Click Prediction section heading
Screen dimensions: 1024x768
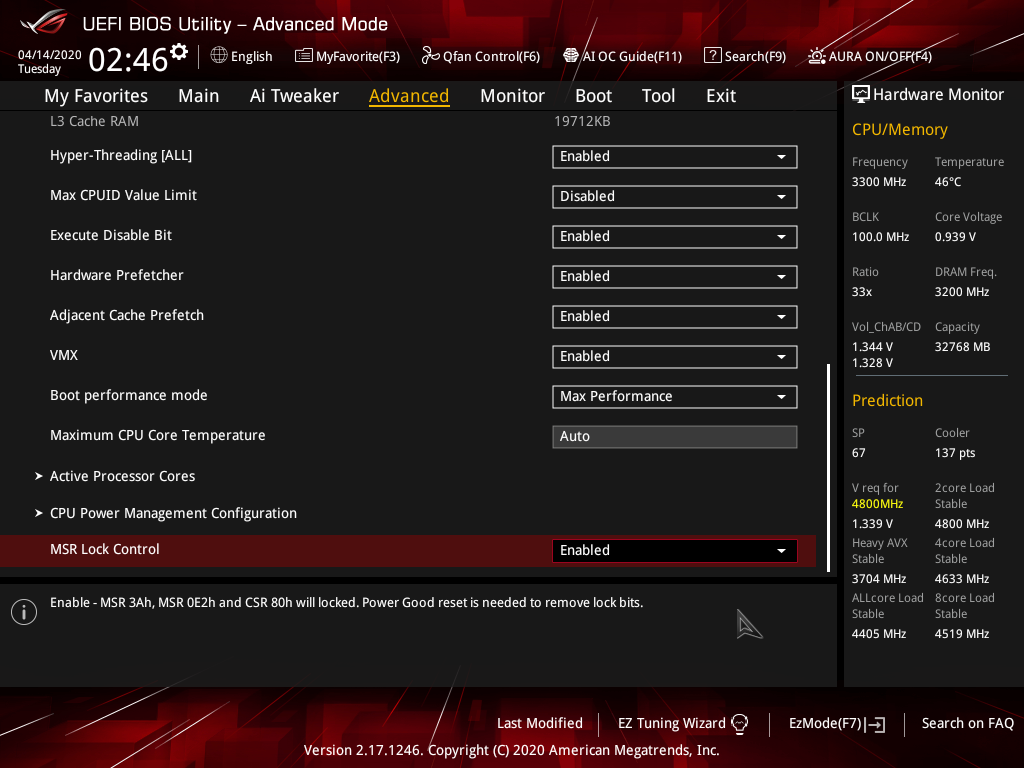coord(887,400)
